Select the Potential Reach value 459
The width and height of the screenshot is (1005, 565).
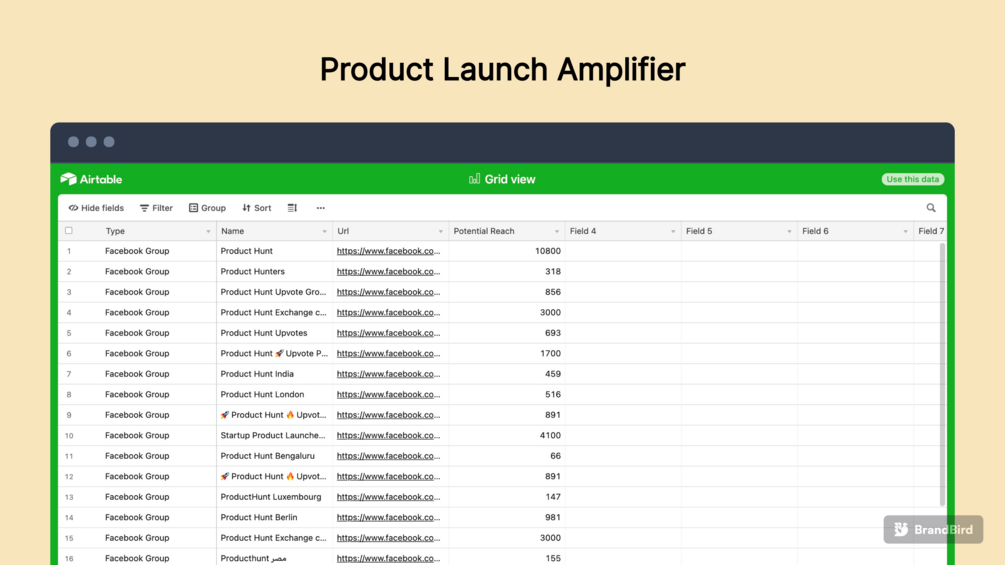click(506, 374)
